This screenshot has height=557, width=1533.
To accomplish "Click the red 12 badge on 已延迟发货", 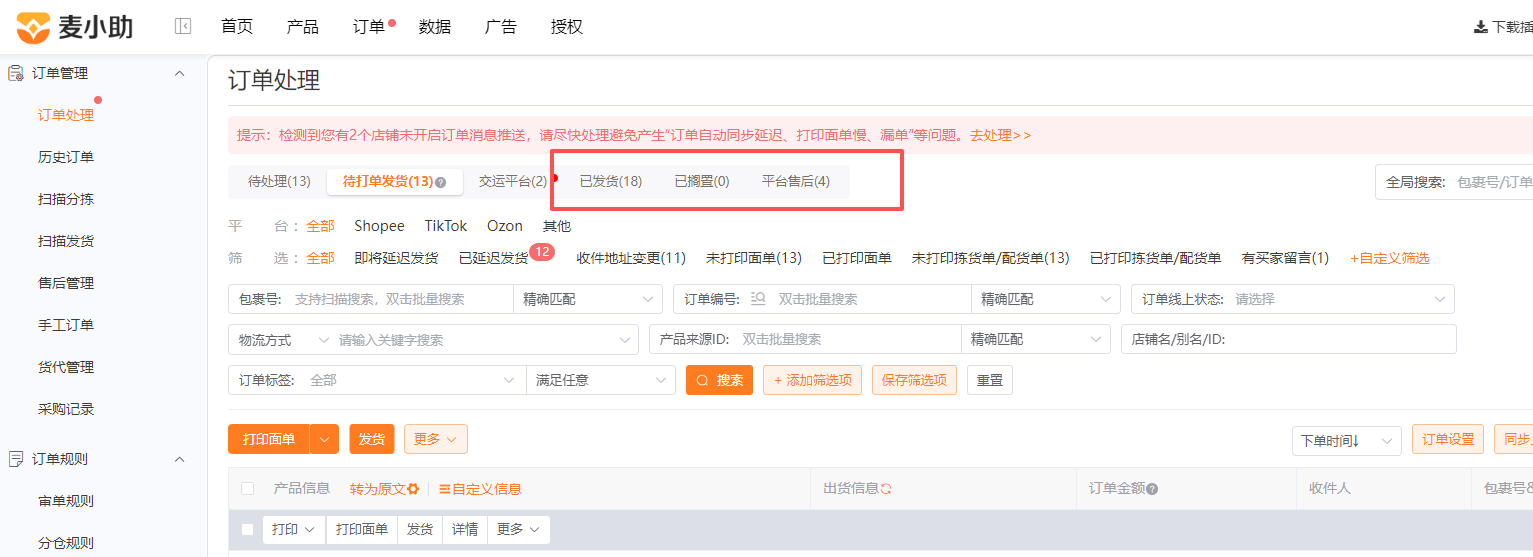I will 543,251.
